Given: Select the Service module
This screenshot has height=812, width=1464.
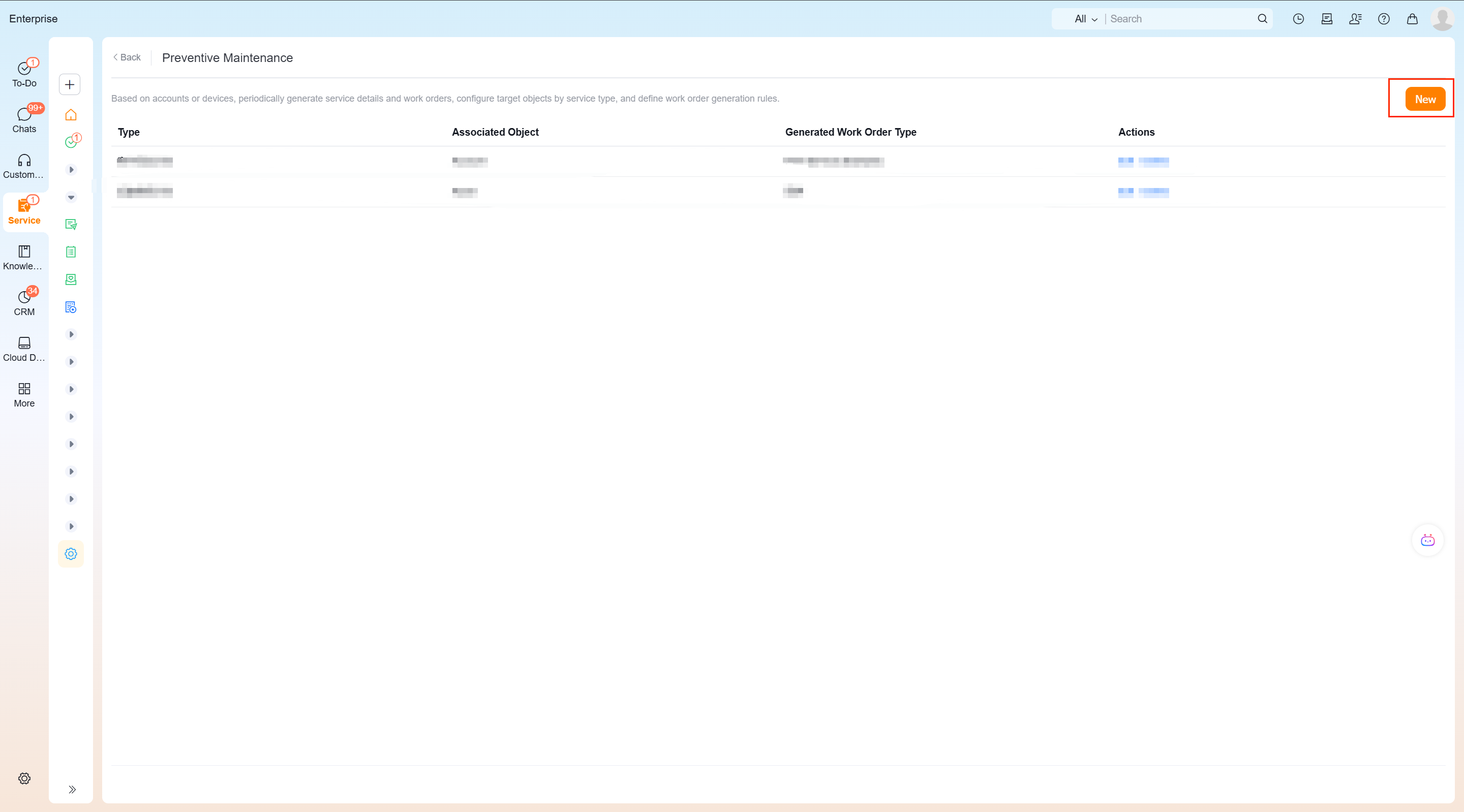Looking at the screenshot, I should pos(24,211).
